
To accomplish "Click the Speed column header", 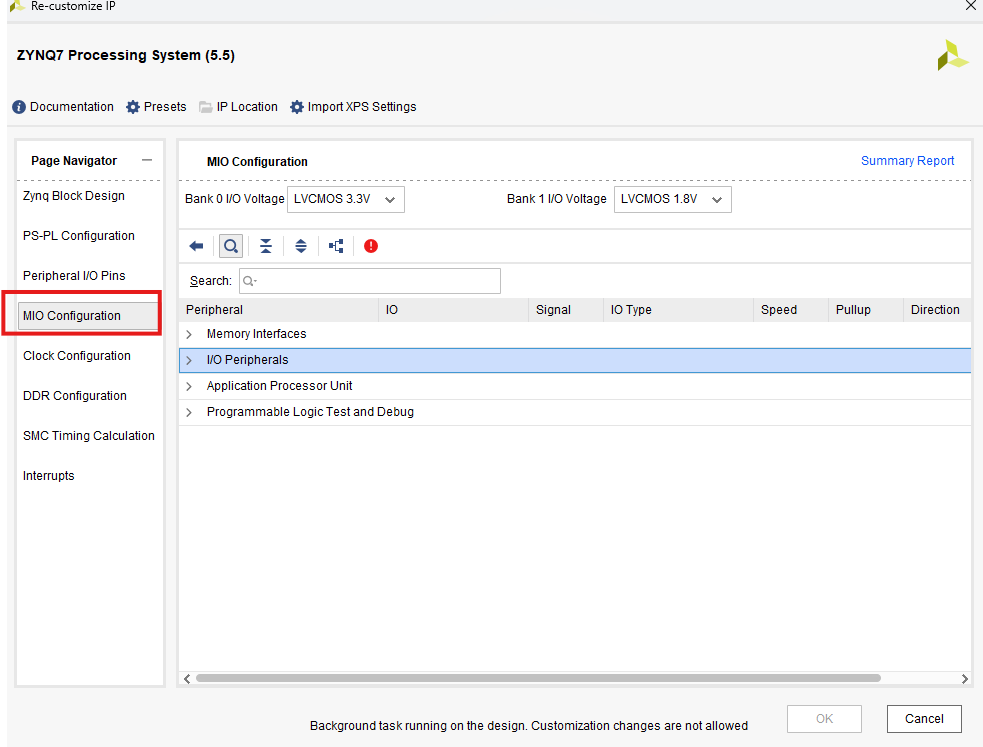I will (791, 310).
